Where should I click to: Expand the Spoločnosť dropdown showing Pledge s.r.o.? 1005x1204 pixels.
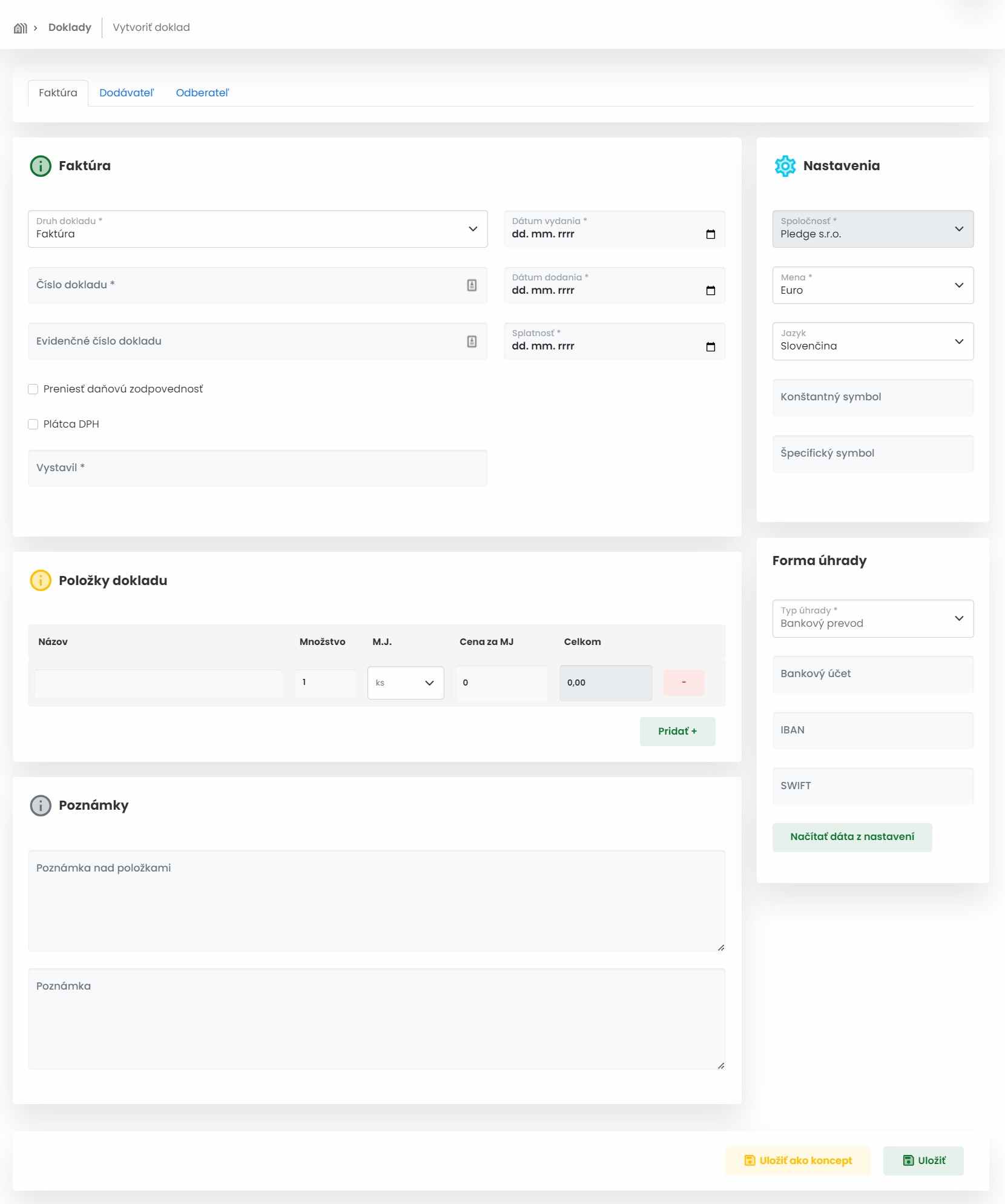click(x=873, y=229)
